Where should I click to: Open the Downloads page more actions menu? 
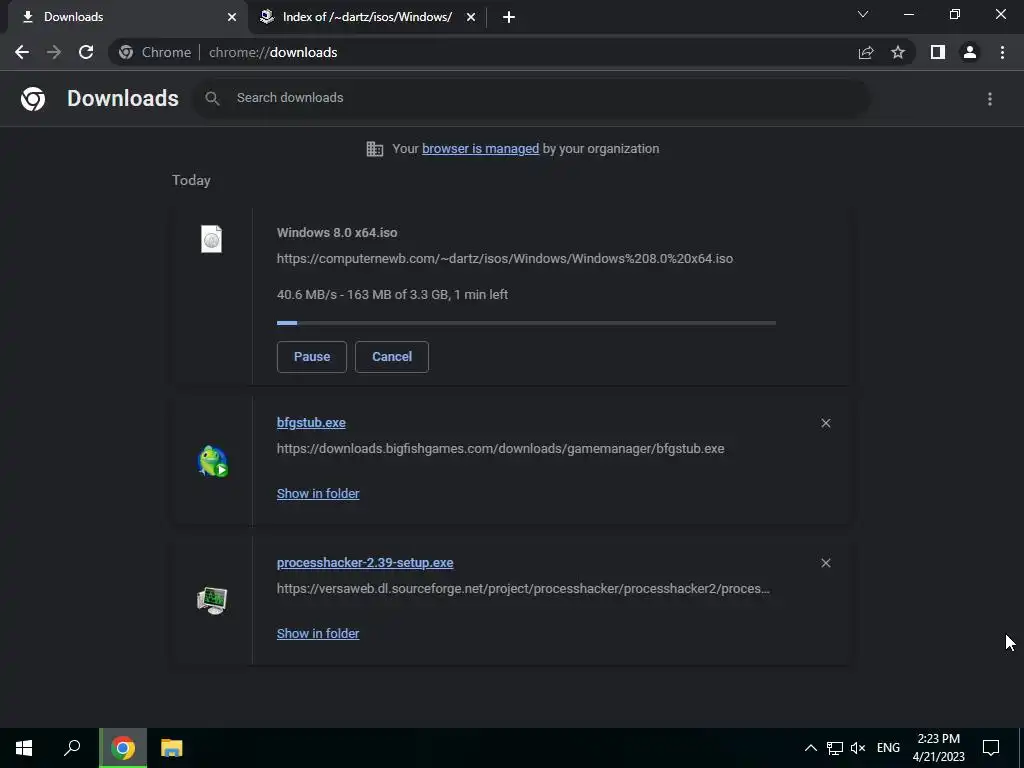point(990,99)
